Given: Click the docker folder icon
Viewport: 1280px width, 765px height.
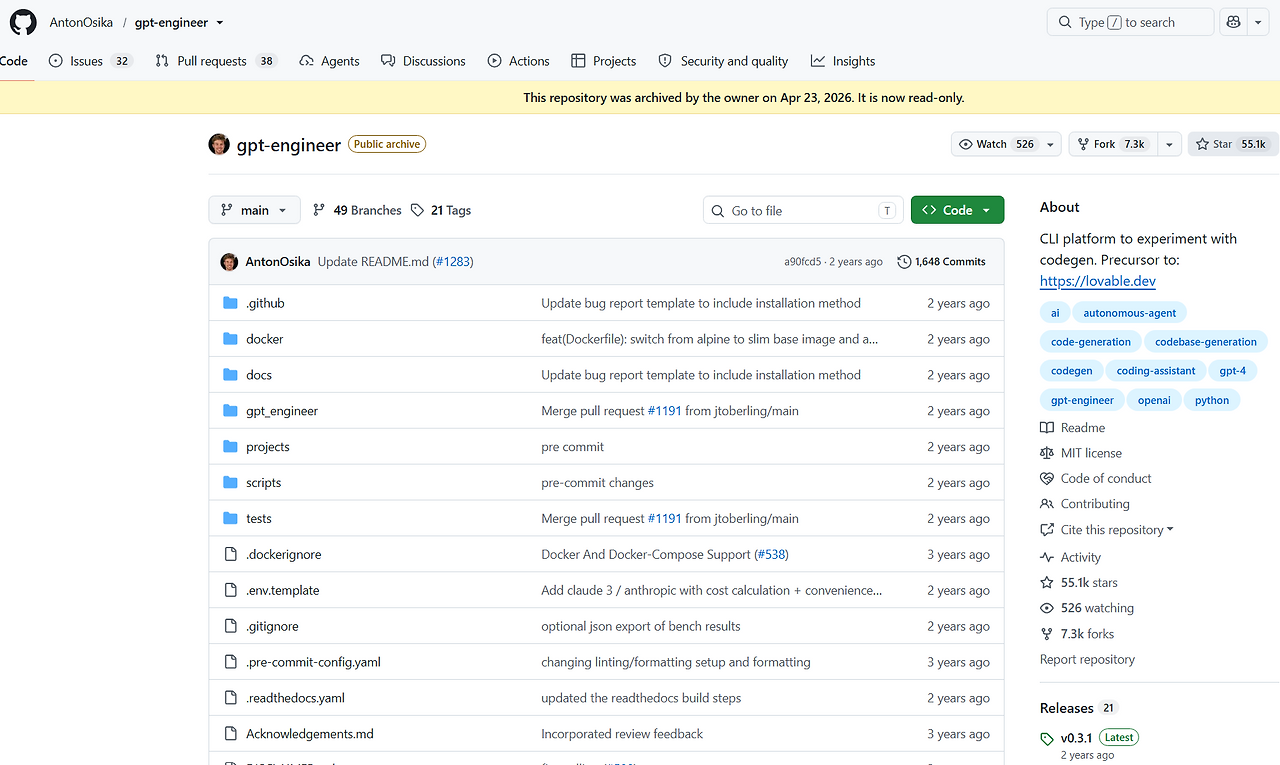Looking at the screenshot, I should [230, 339].
